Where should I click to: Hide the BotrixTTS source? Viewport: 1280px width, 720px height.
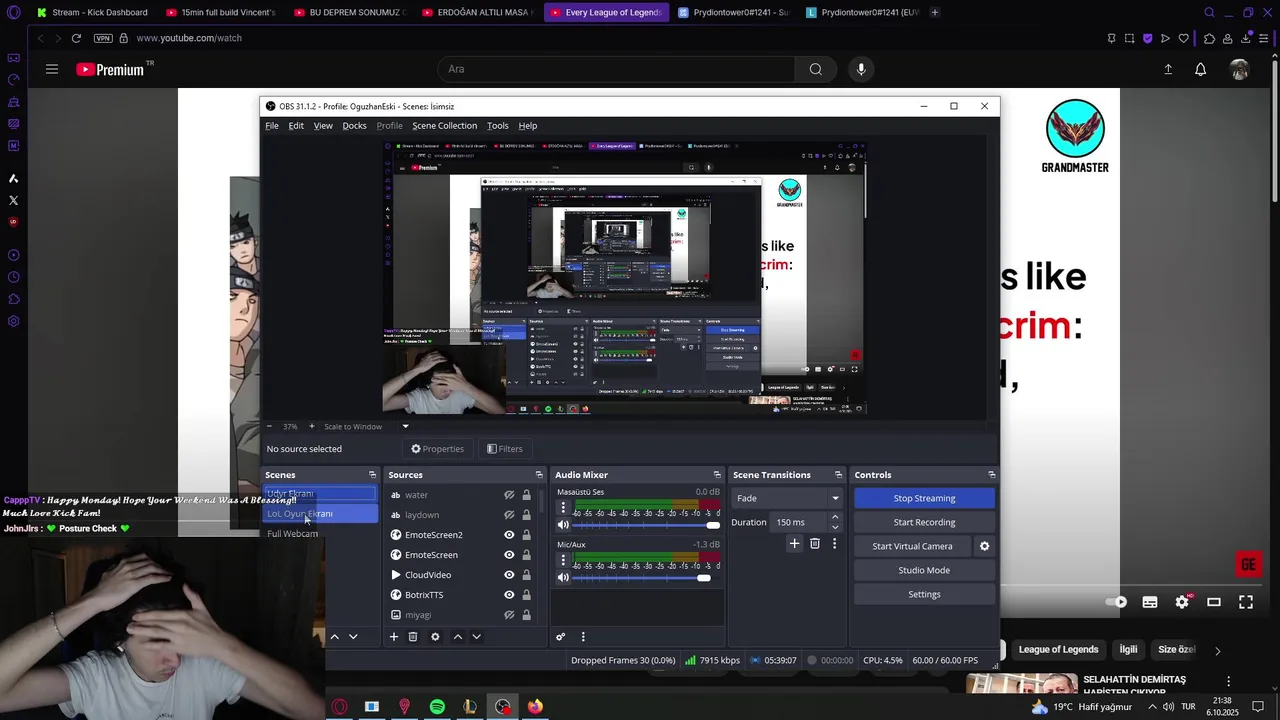(509, 595)
